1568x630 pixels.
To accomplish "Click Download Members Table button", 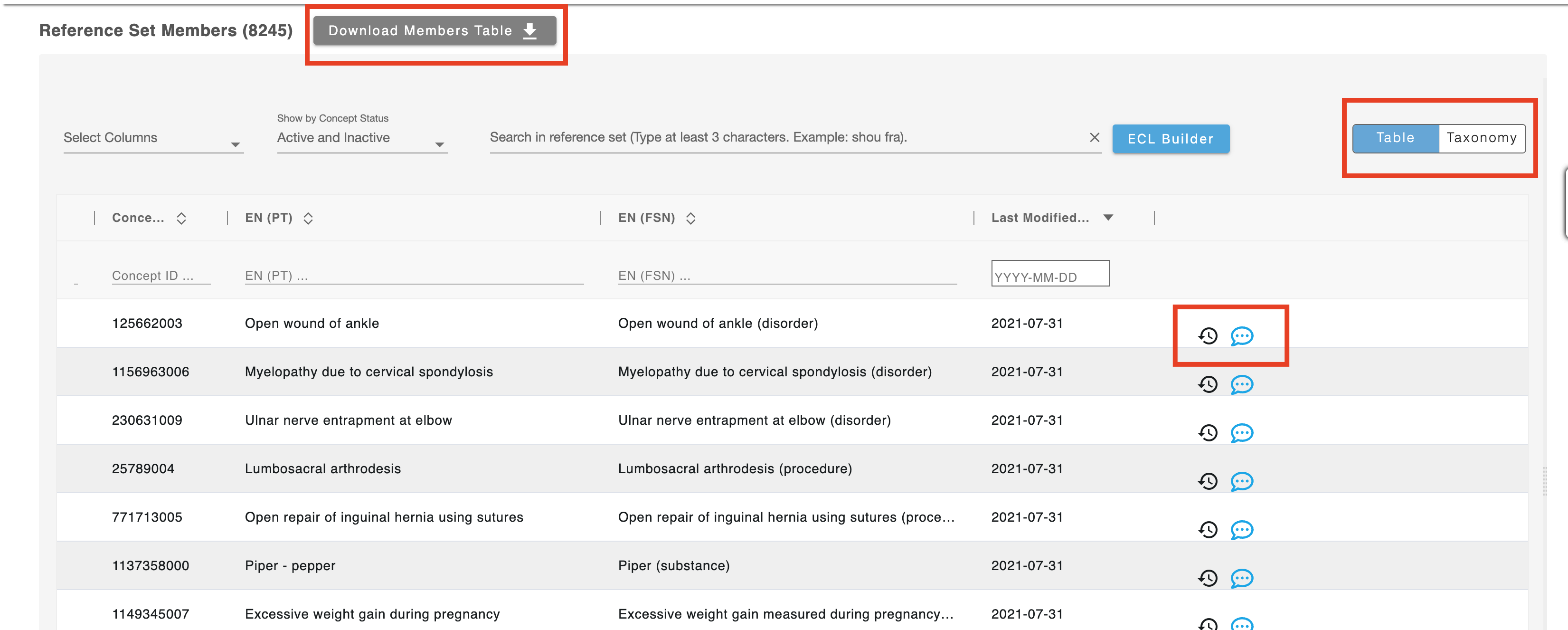I will pos(435,30).
